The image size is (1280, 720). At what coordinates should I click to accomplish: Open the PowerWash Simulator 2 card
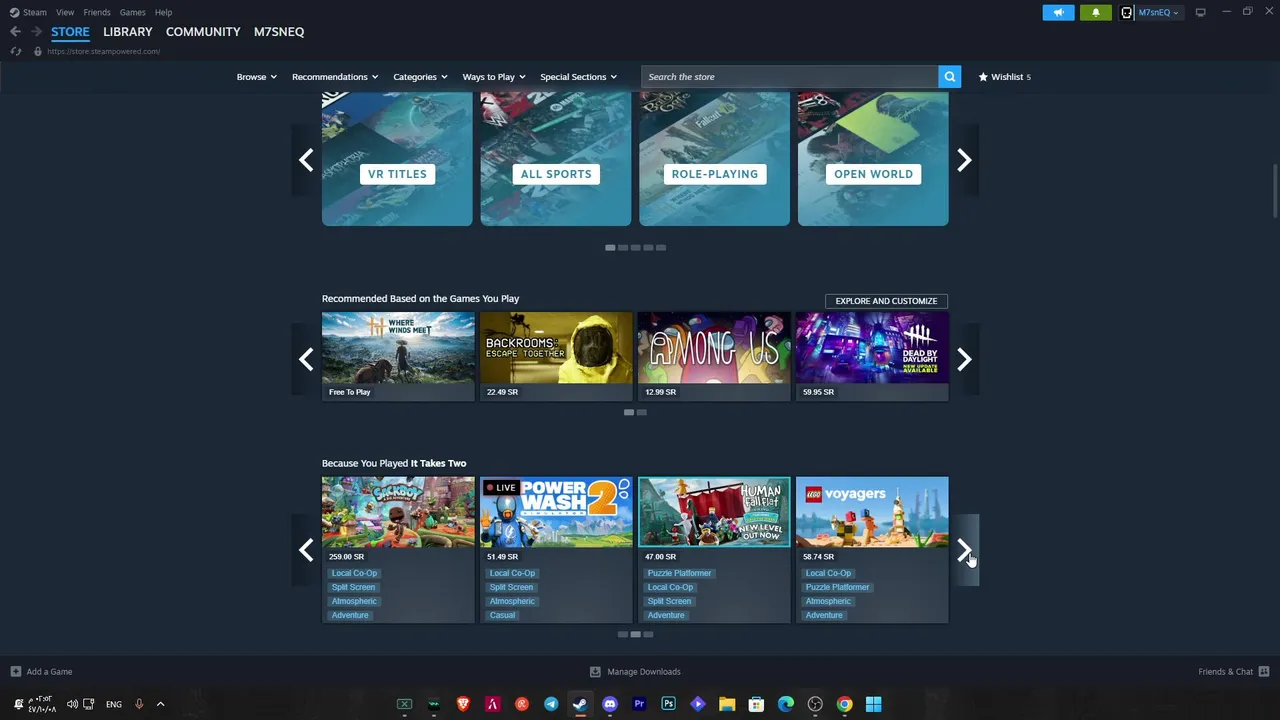556,550
